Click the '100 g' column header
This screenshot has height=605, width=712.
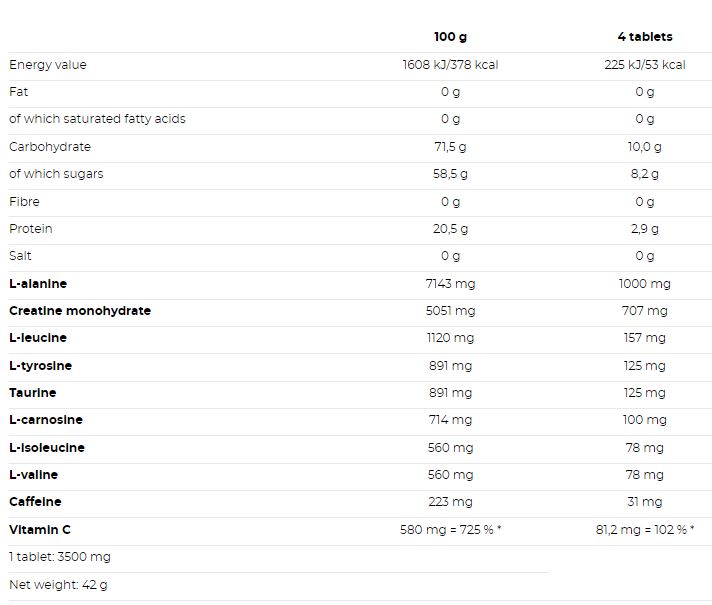coord(450,37)
